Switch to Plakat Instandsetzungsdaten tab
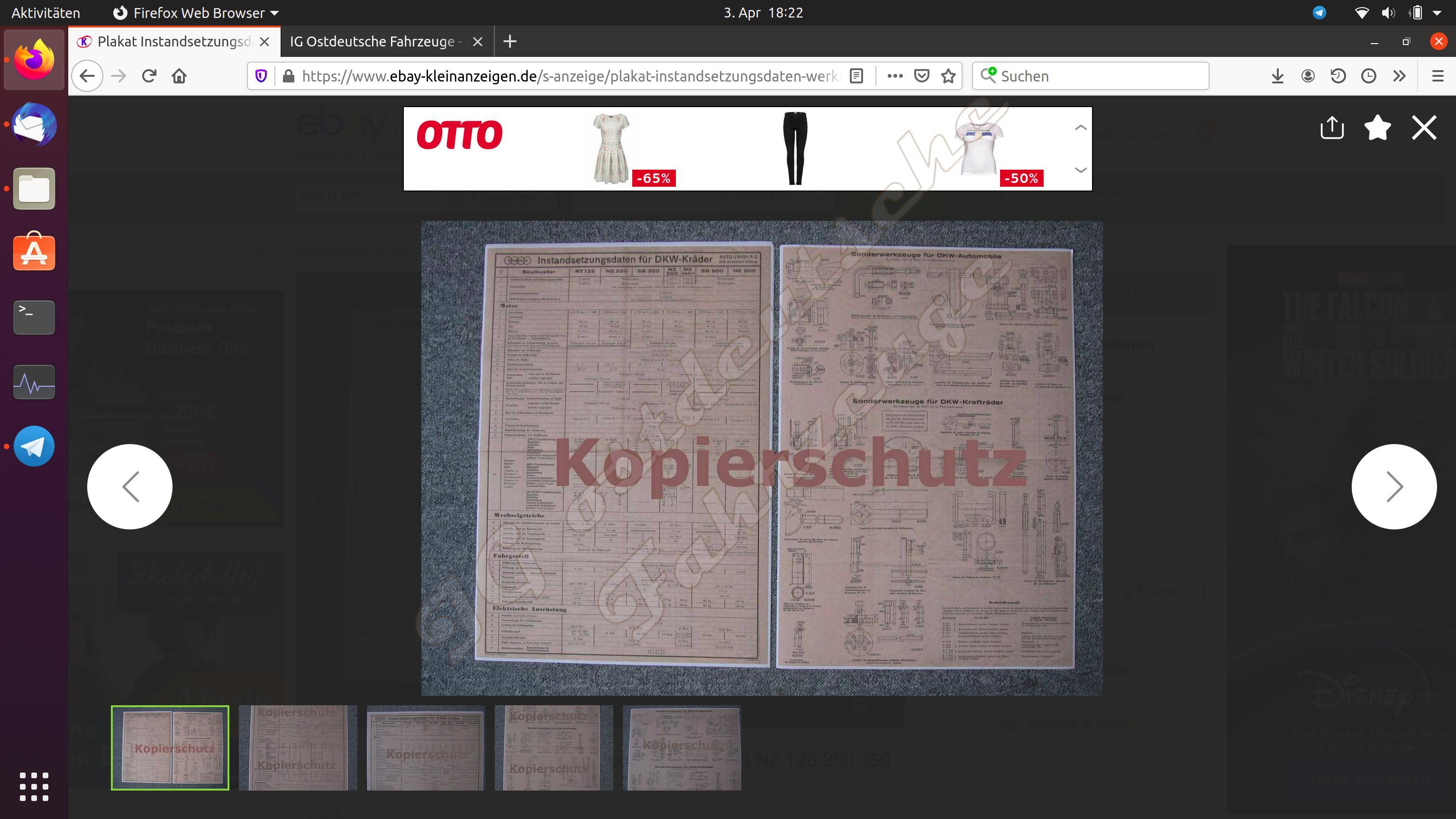The image size is (1456, 819). coord(174,41)
